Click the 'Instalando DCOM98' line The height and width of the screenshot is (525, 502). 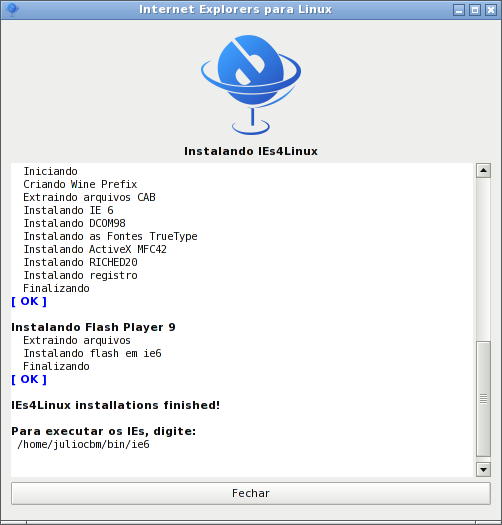(74, 223)
